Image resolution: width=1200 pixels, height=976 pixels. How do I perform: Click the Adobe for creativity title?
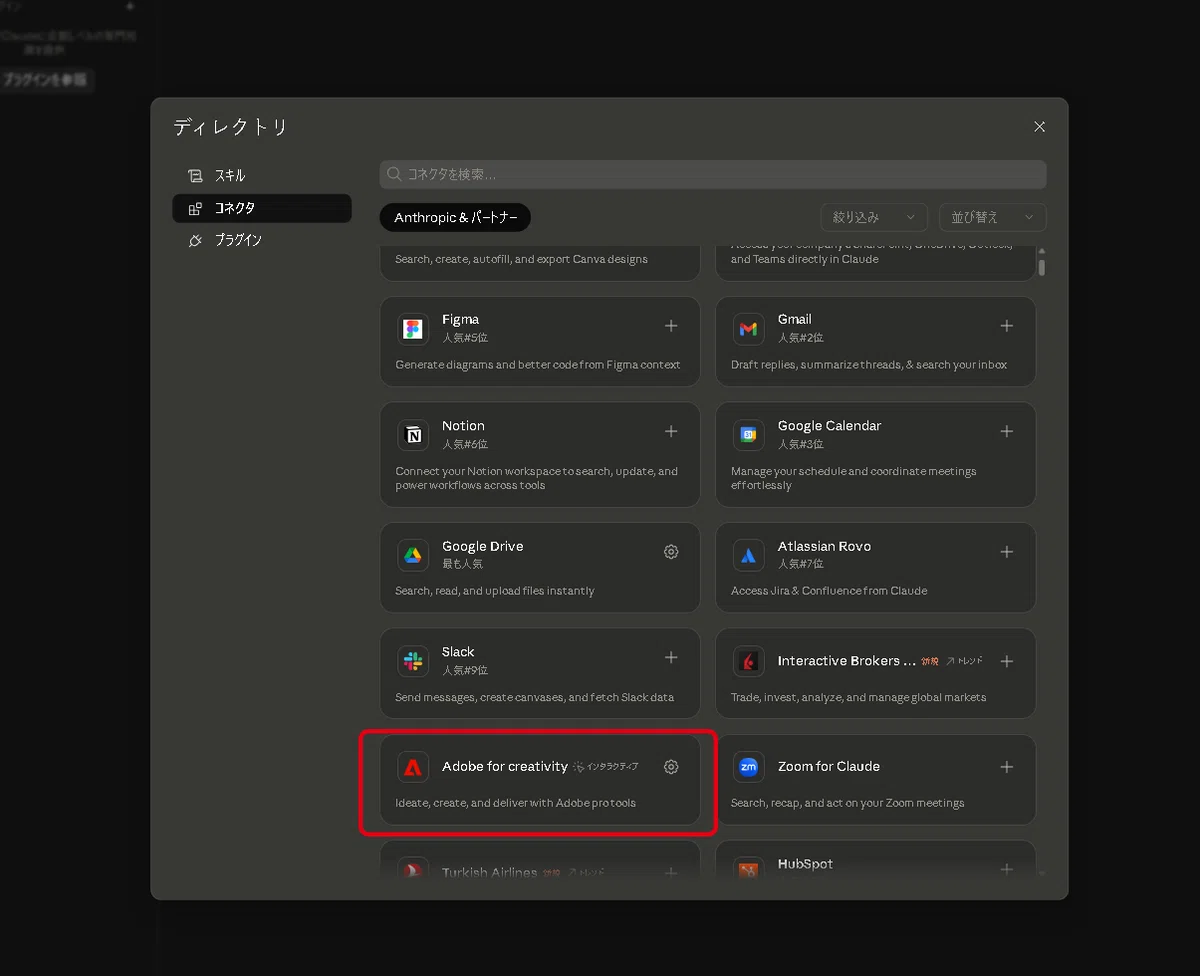click(x=505, y=766)
